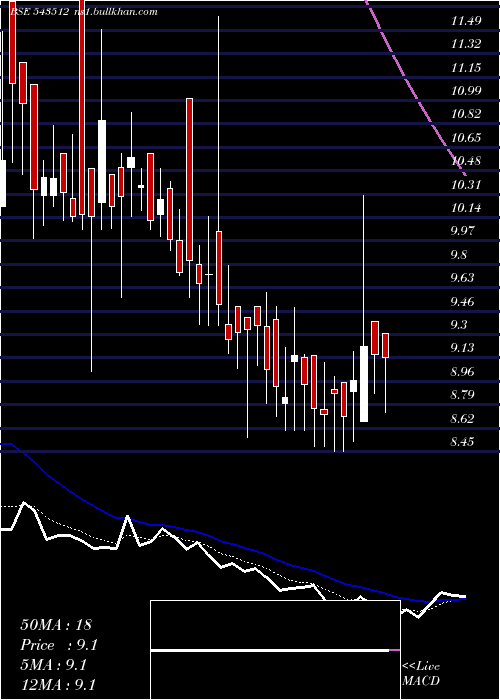Click the 8.96 price axis label
Viewport: 500px width, 700px height.
coord(463,371)
